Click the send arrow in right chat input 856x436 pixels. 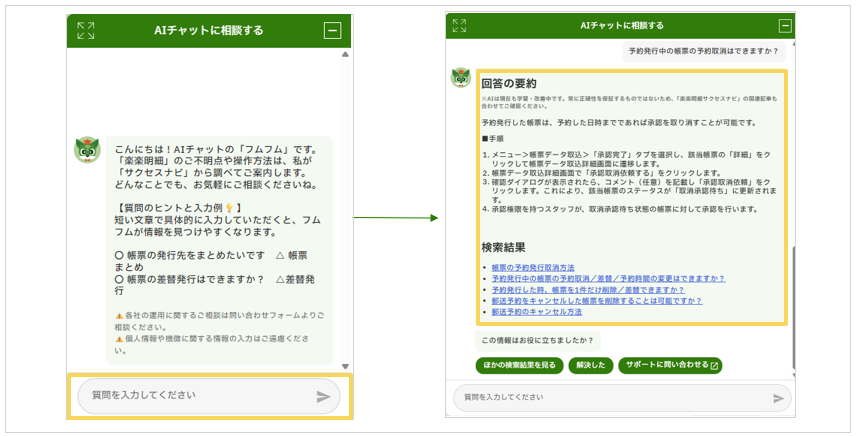pos(779,398)
